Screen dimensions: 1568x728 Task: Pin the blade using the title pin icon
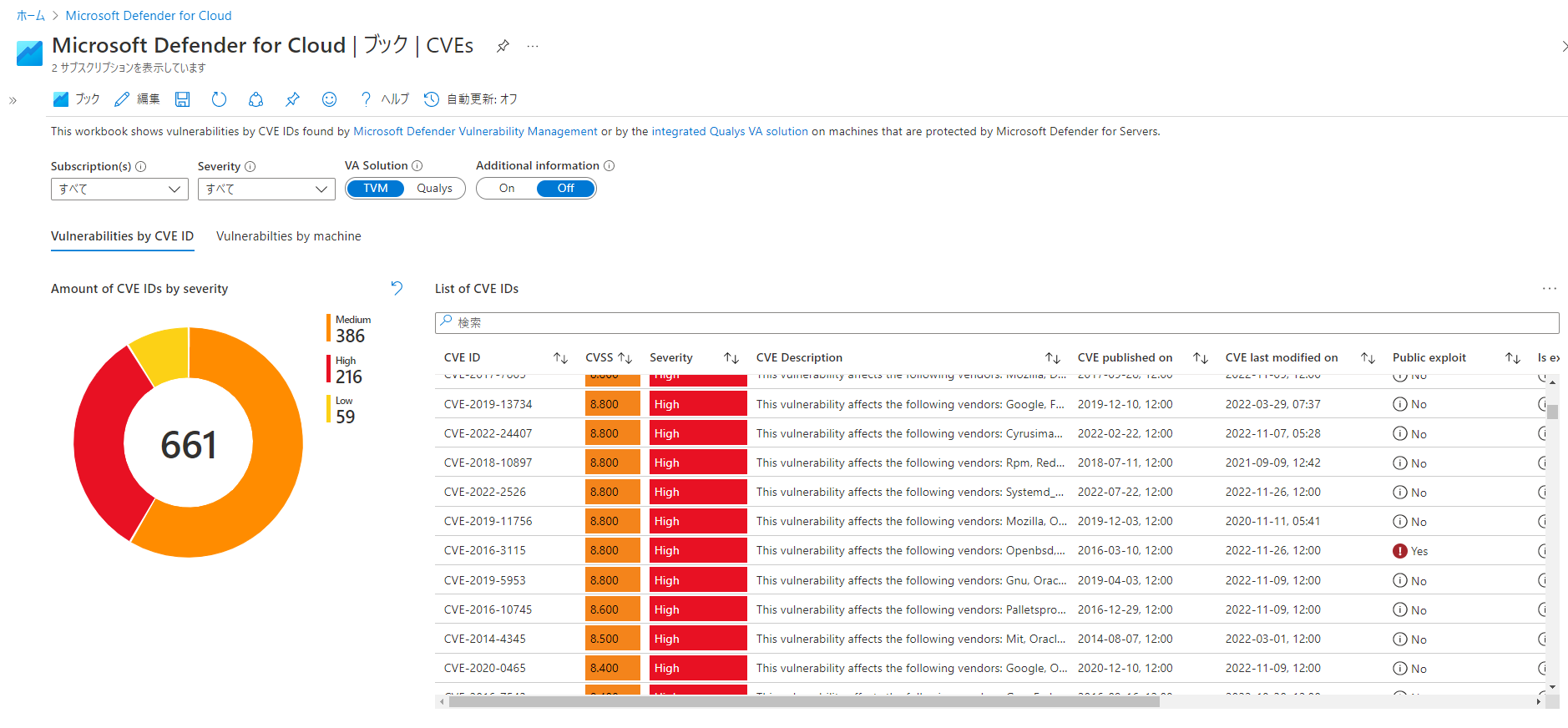(503, 46)
